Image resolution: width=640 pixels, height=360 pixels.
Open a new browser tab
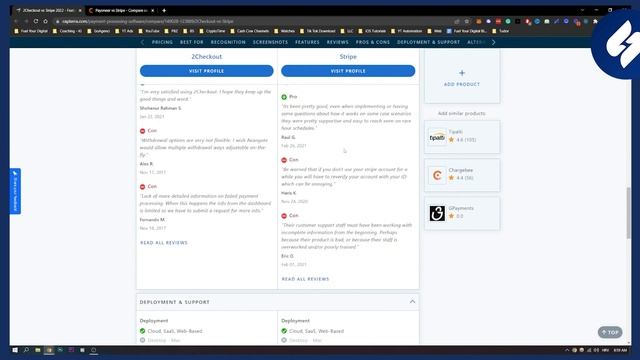[164, 11]
